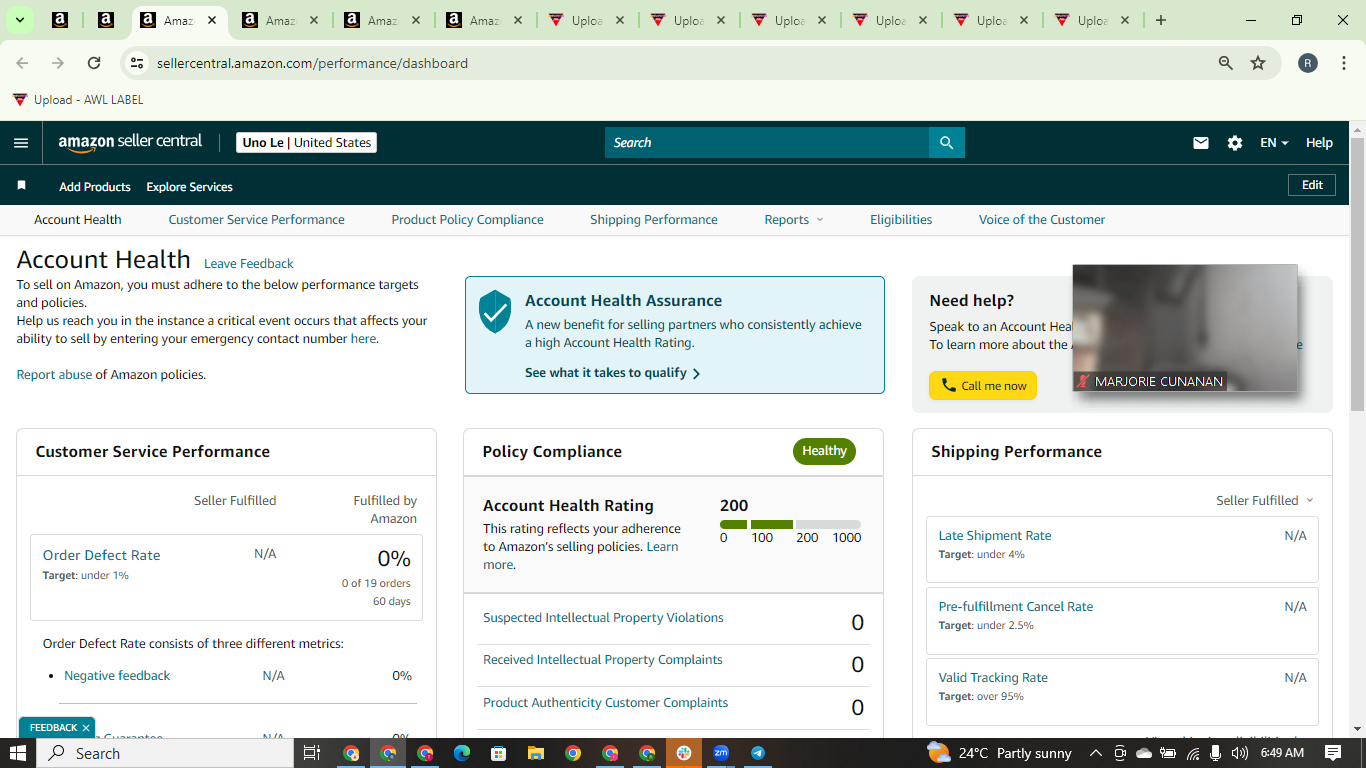This screenshot has height=768, width=1366.
Task: Open the Chrome profile avatar R
Action: point(1308,63)
